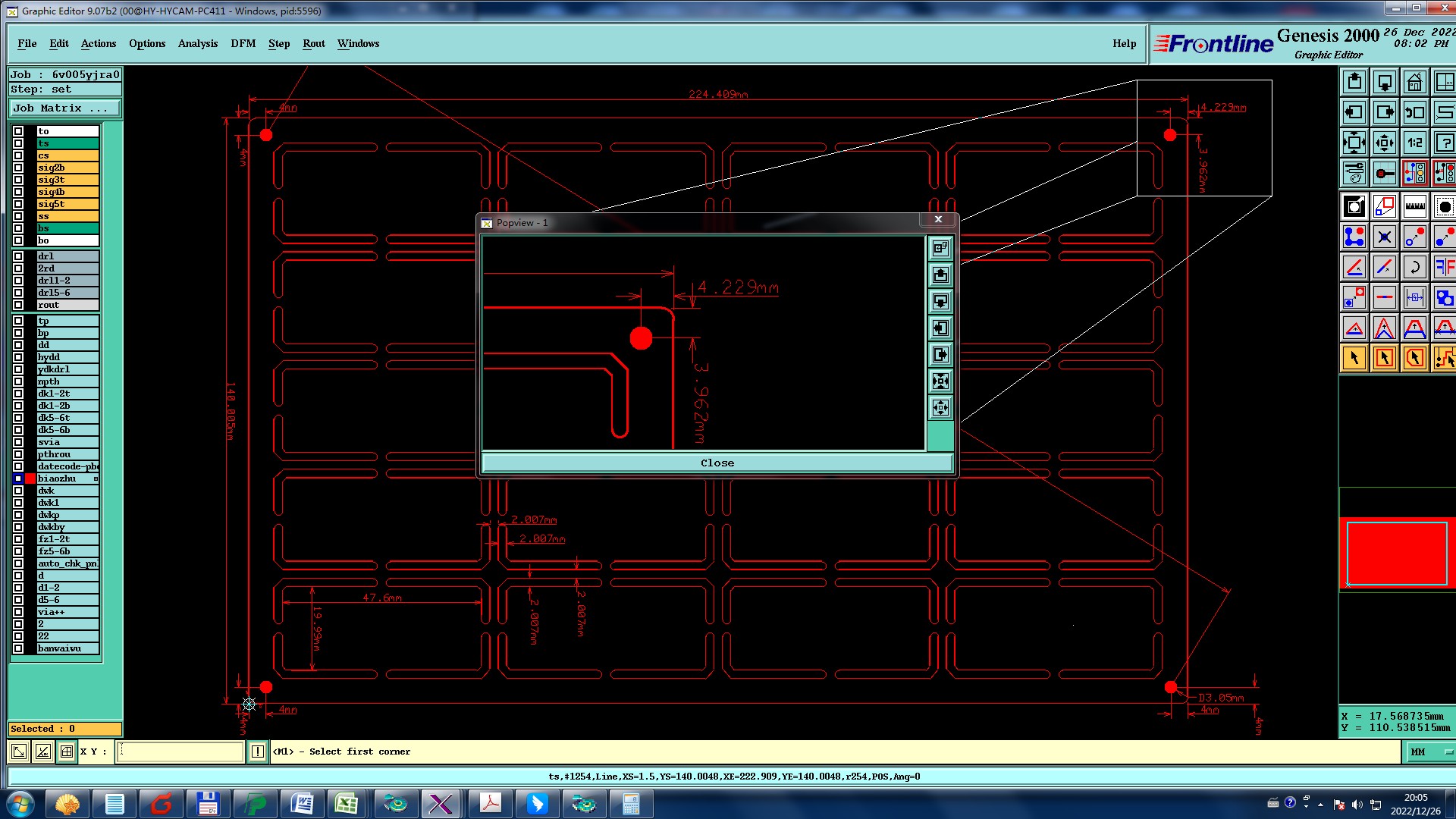Click the Home view icon
Viewport: 1456px width, 819px height.
coord(1414,82)
